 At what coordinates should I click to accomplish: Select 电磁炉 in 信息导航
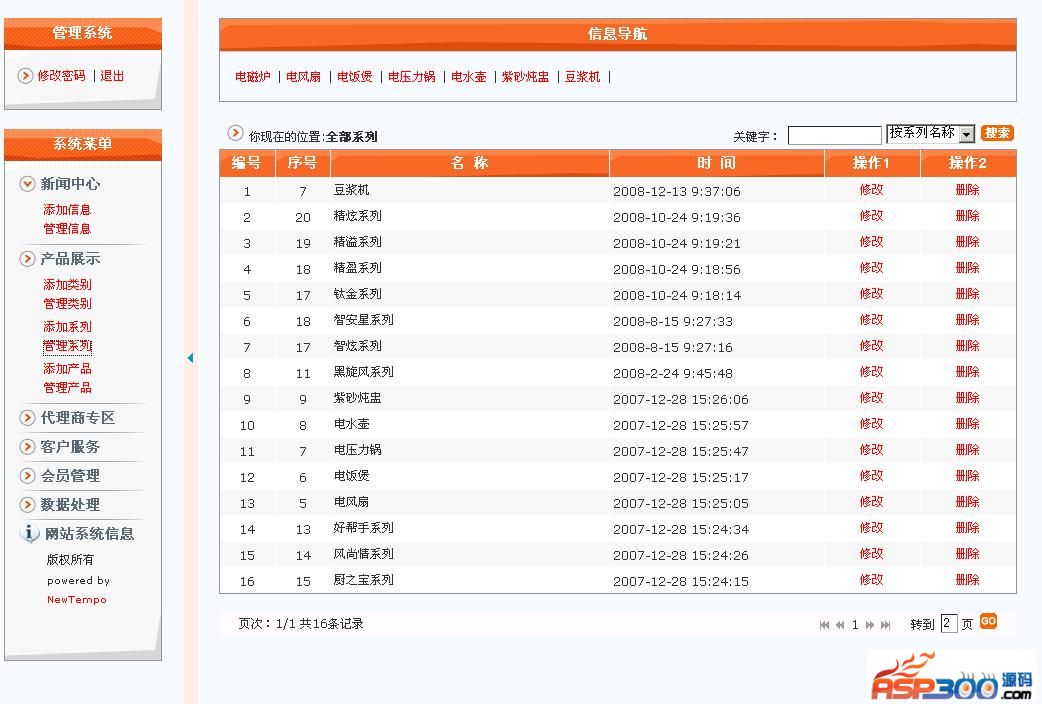pos(253,76)
